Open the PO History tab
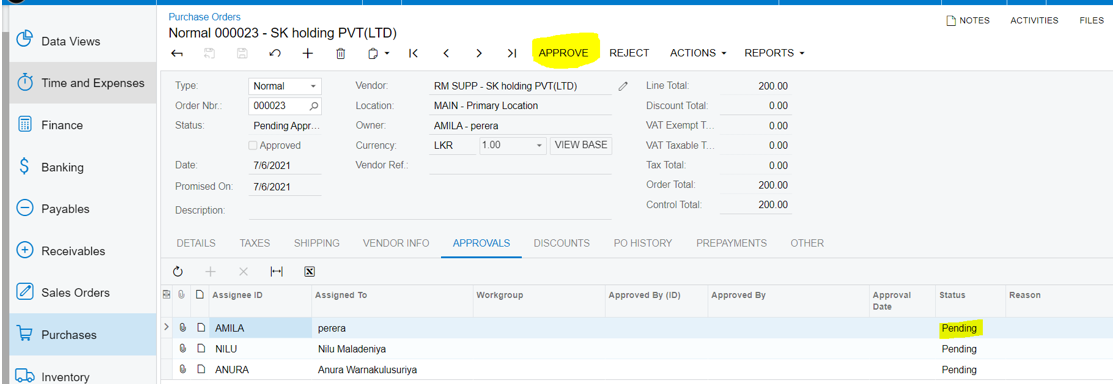Screen dimensions: 1113x384 click(x=642, y=243)
